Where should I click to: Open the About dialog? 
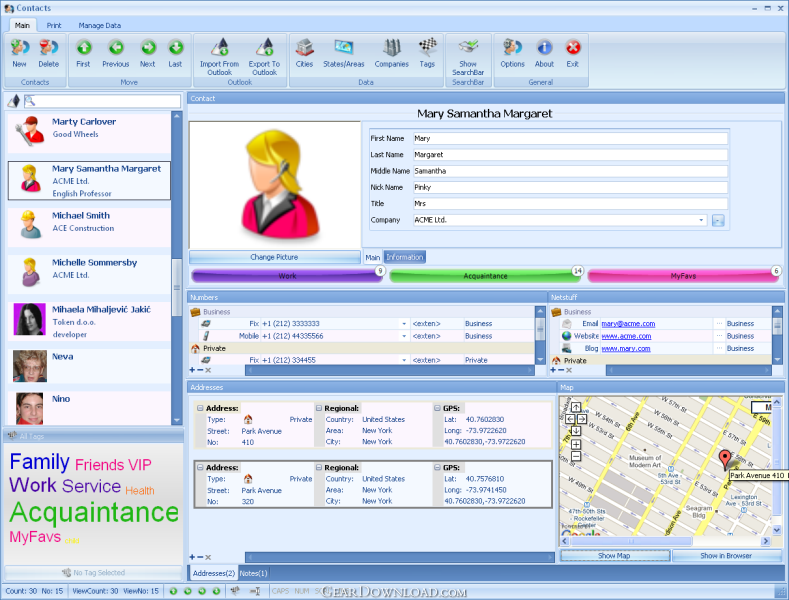(x=544, y=53)
